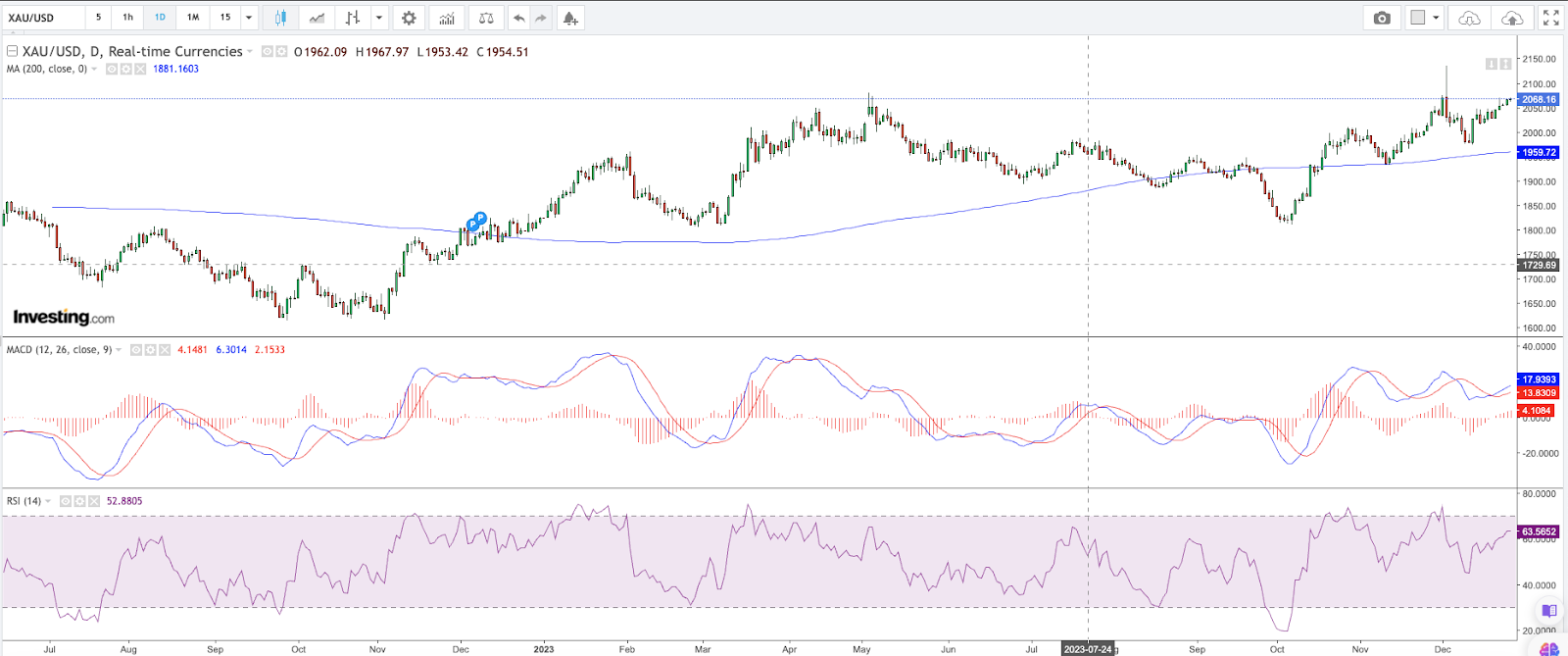Click the MA (200, close, 0) label
Image resolution: width=1568 pixels, height=656 pixels.
click(46, 69)
